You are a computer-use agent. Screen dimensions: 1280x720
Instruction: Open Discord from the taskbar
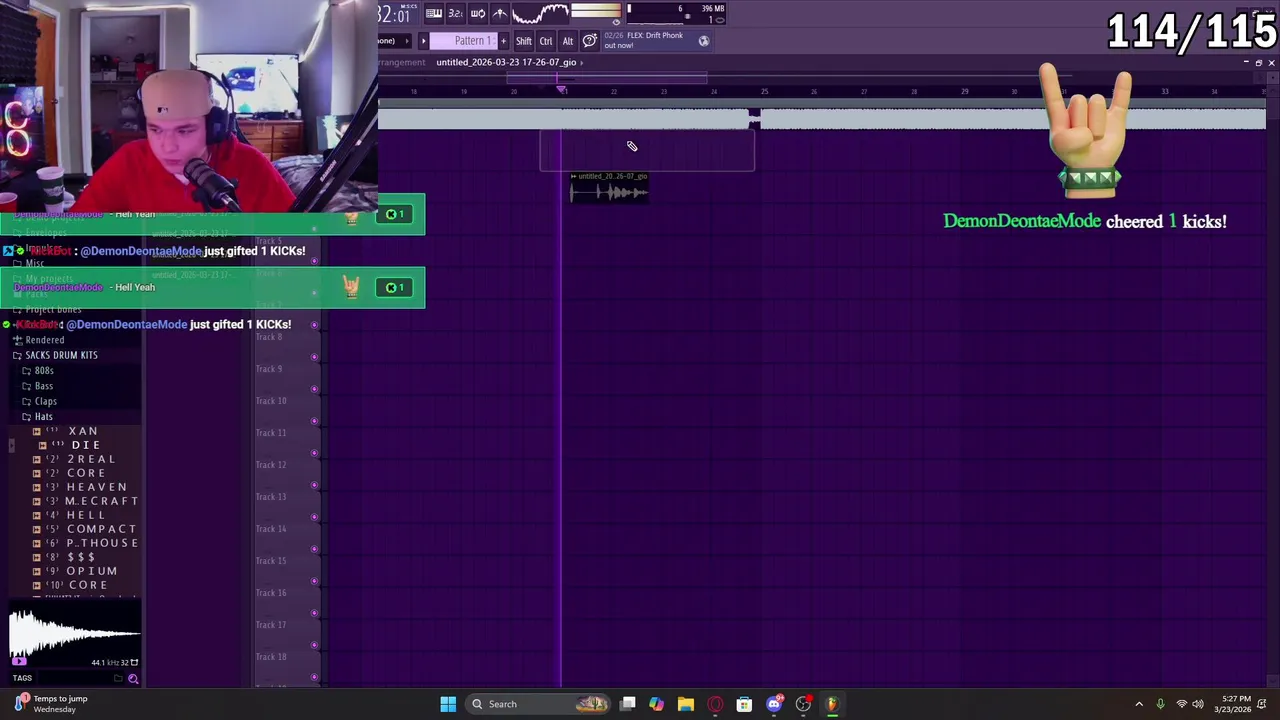pos(773,704)
